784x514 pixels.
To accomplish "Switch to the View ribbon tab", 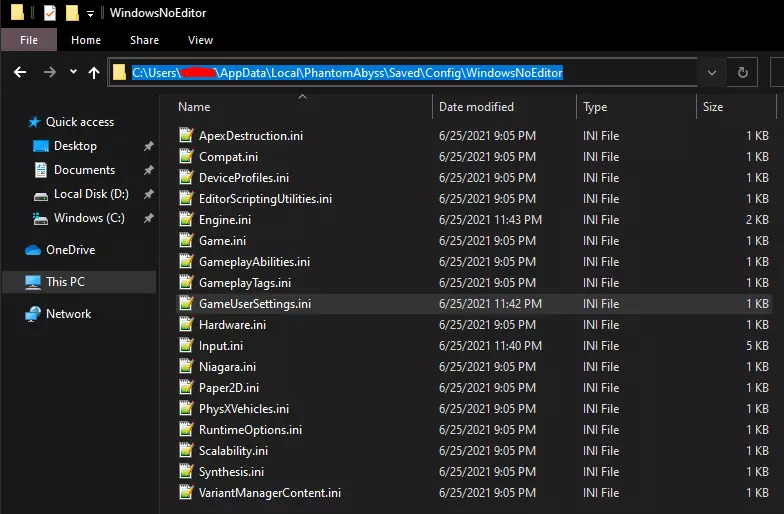I will 200,40.
